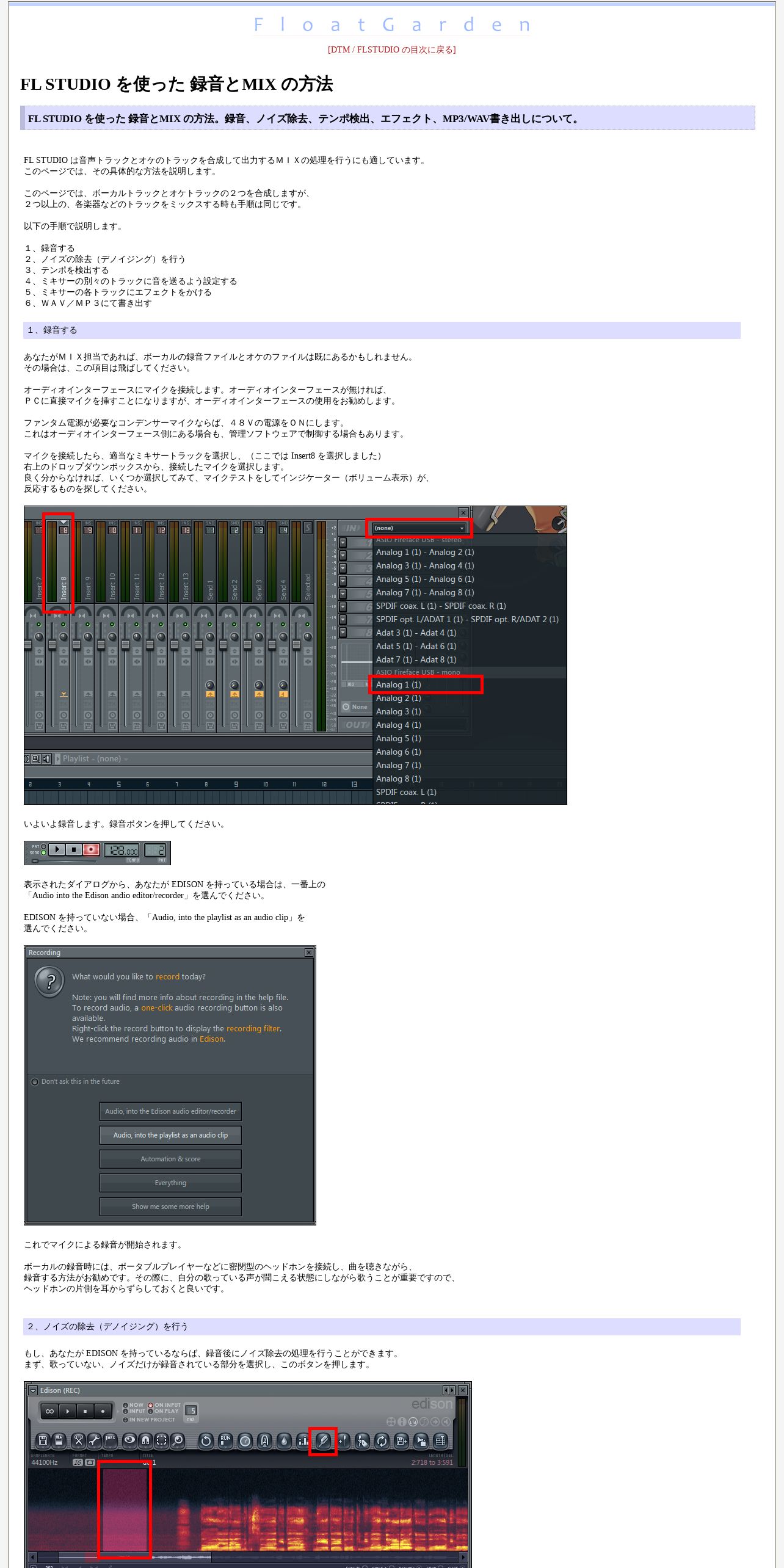784x1568 pixels.
Task: Toggle the Selected track mute LED
Action: tap(307, 625)
